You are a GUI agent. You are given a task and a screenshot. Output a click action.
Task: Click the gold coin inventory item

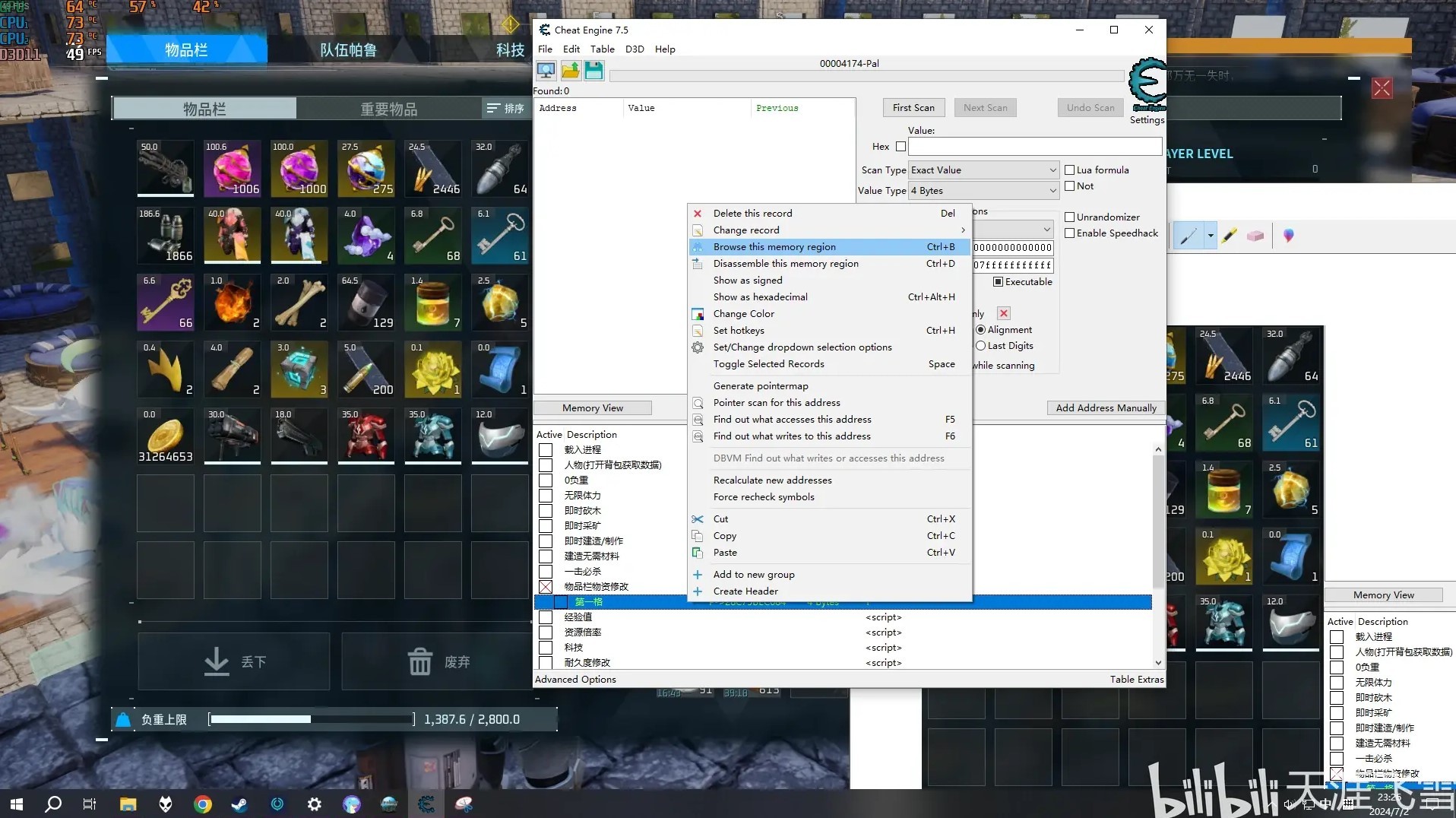[x=165, y=436]
